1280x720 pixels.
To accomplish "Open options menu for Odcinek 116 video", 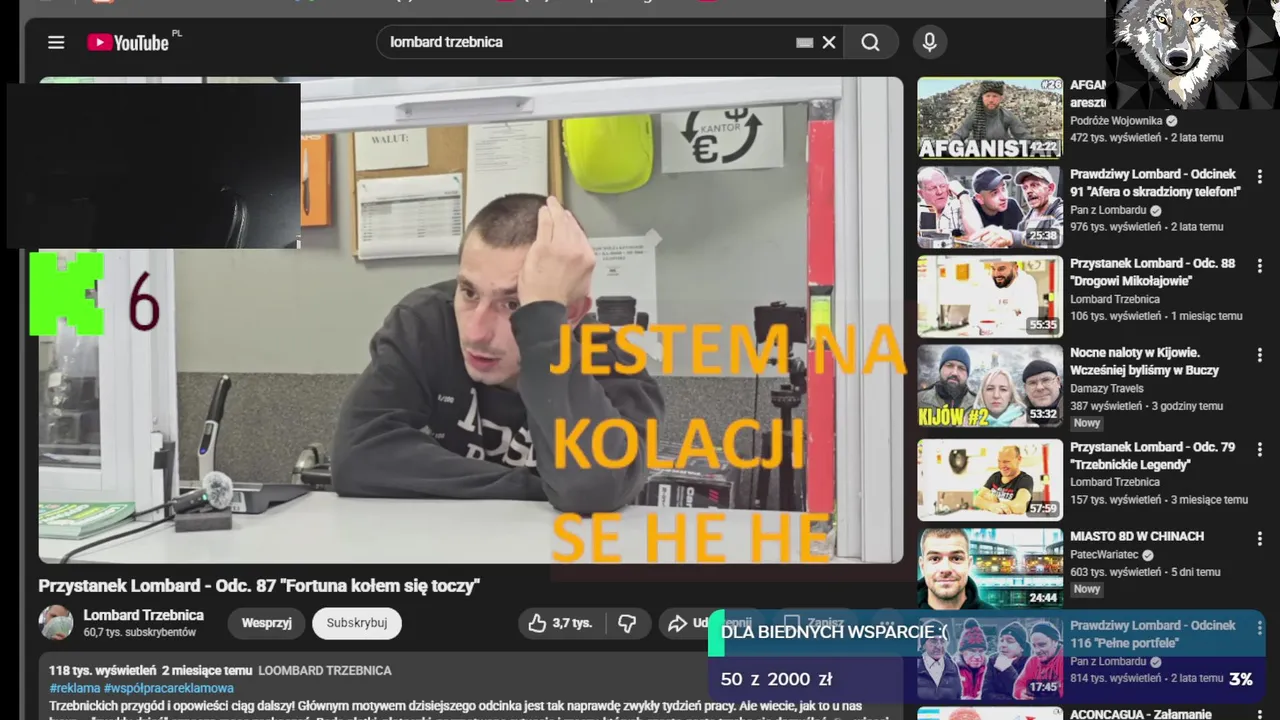I will click(1260, 627).
